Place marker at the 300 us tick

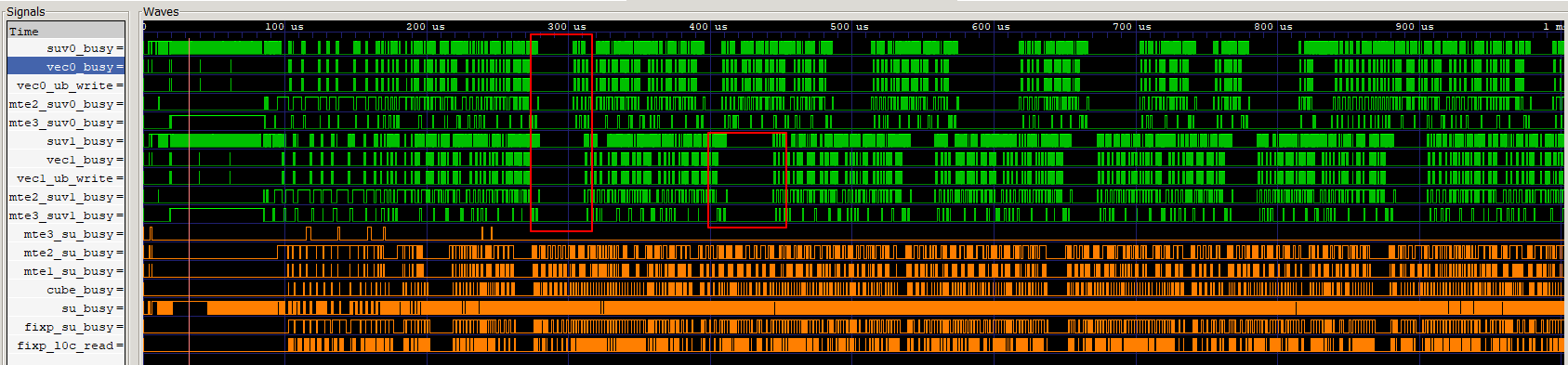569,27
